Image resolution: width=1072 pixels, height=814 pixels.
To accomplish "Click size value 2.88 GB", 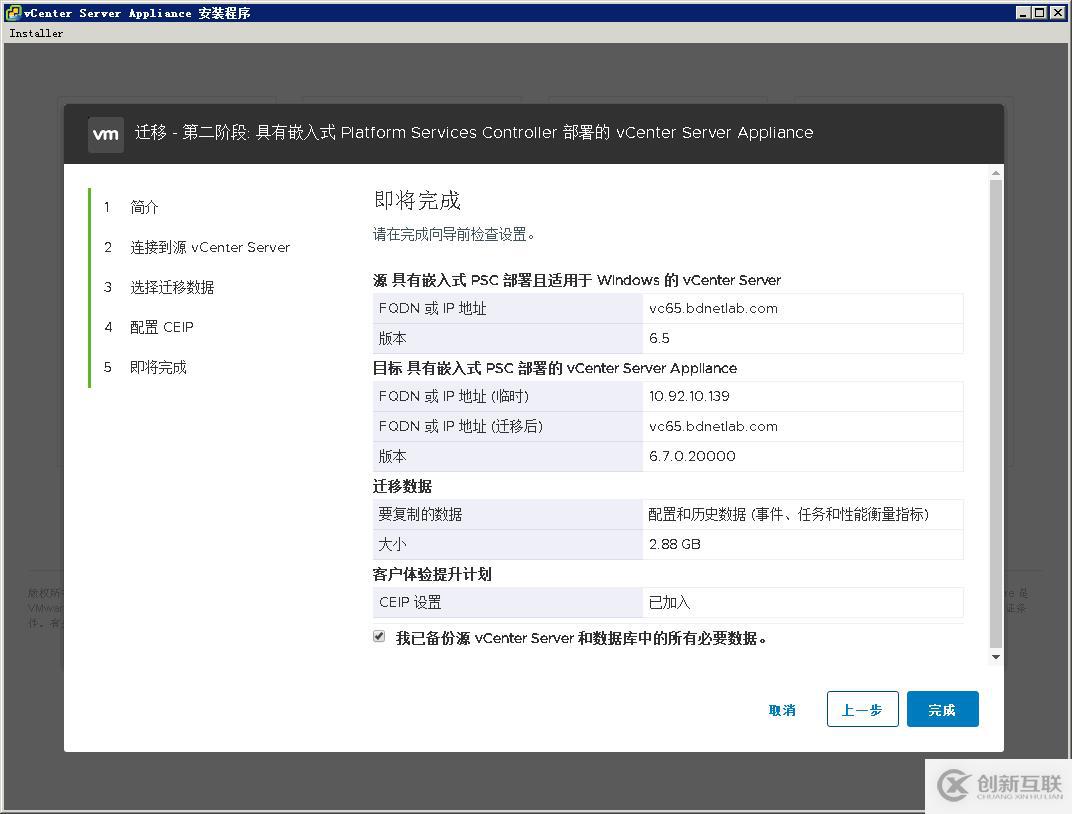I will (x=675, y=544).
